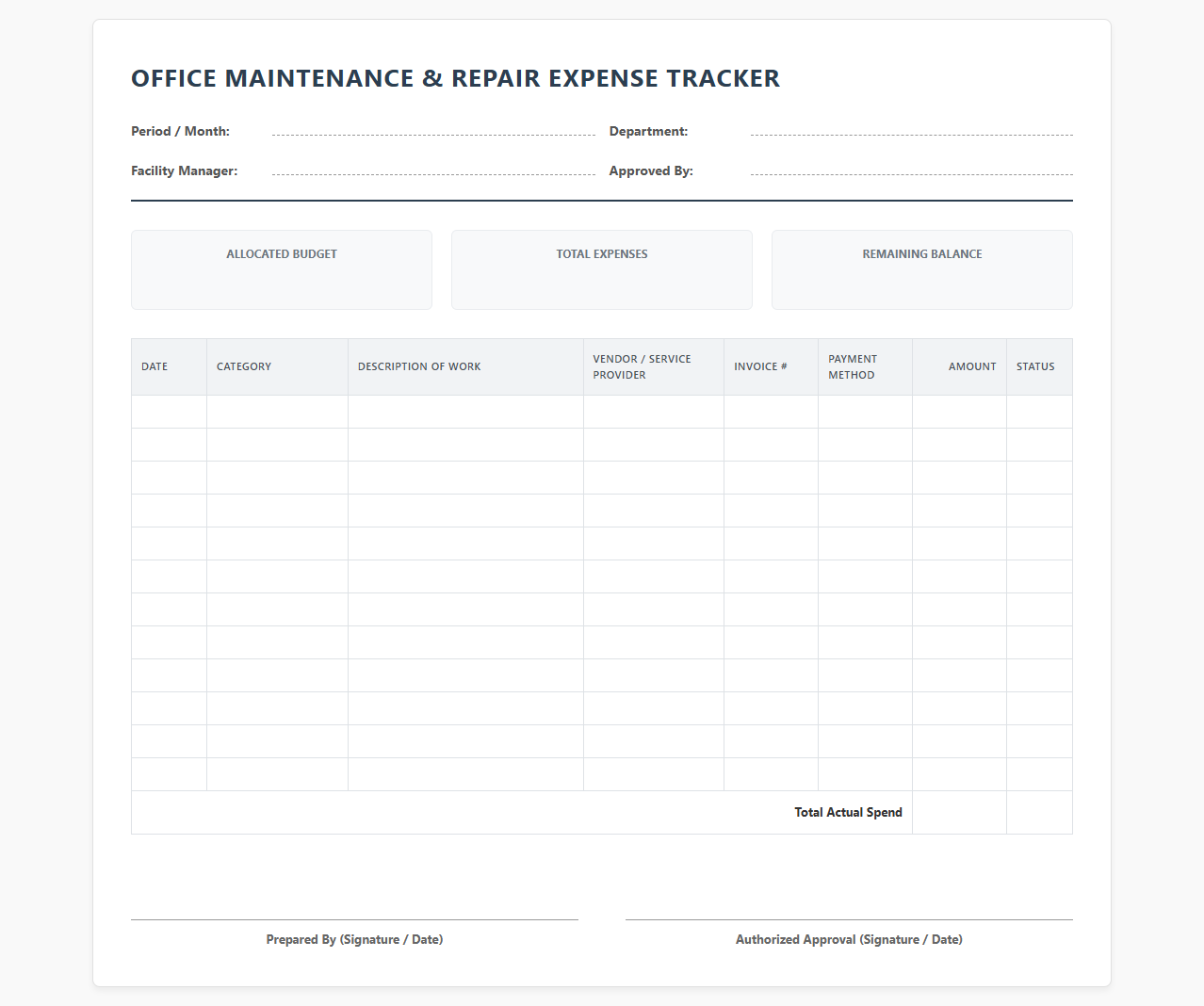Select the Allocated Budget box
Screen dimensions: 1204x1006
point(282,269)
